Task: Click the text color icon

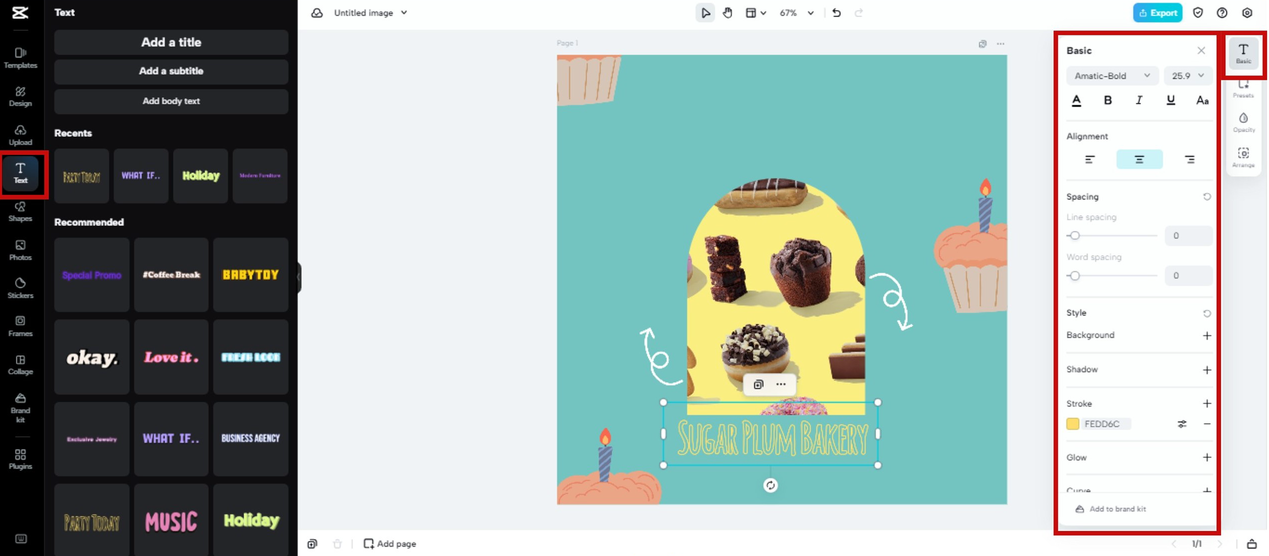Action: point(1076,100)
